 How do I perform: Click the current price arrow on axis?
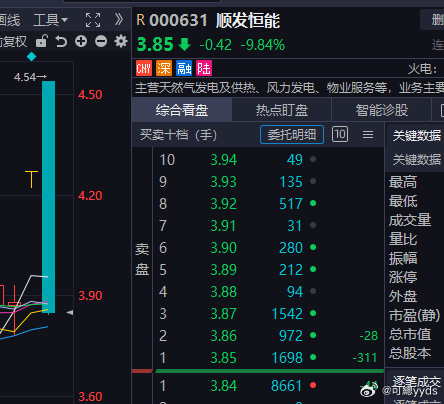pos(70,312)
